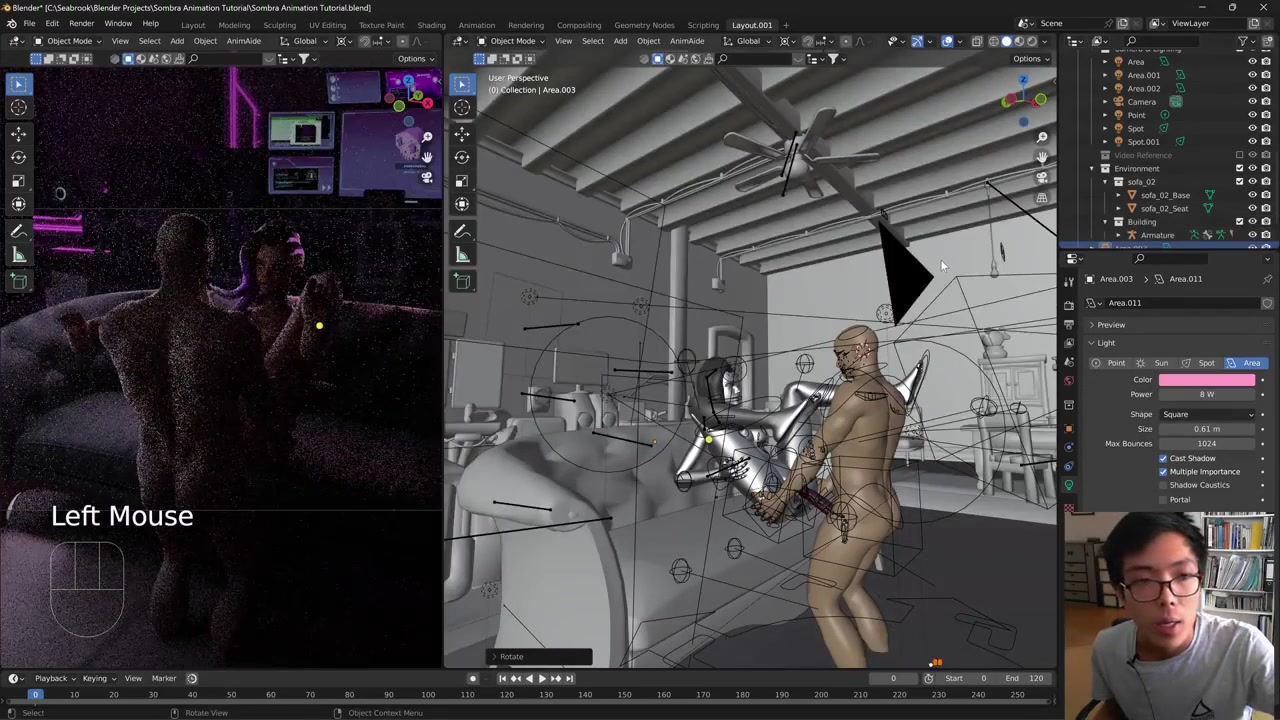Select the Cursor tool in left viewport toolbar
The height and width of the screenshot is (720, 1280).
[18, 108]
